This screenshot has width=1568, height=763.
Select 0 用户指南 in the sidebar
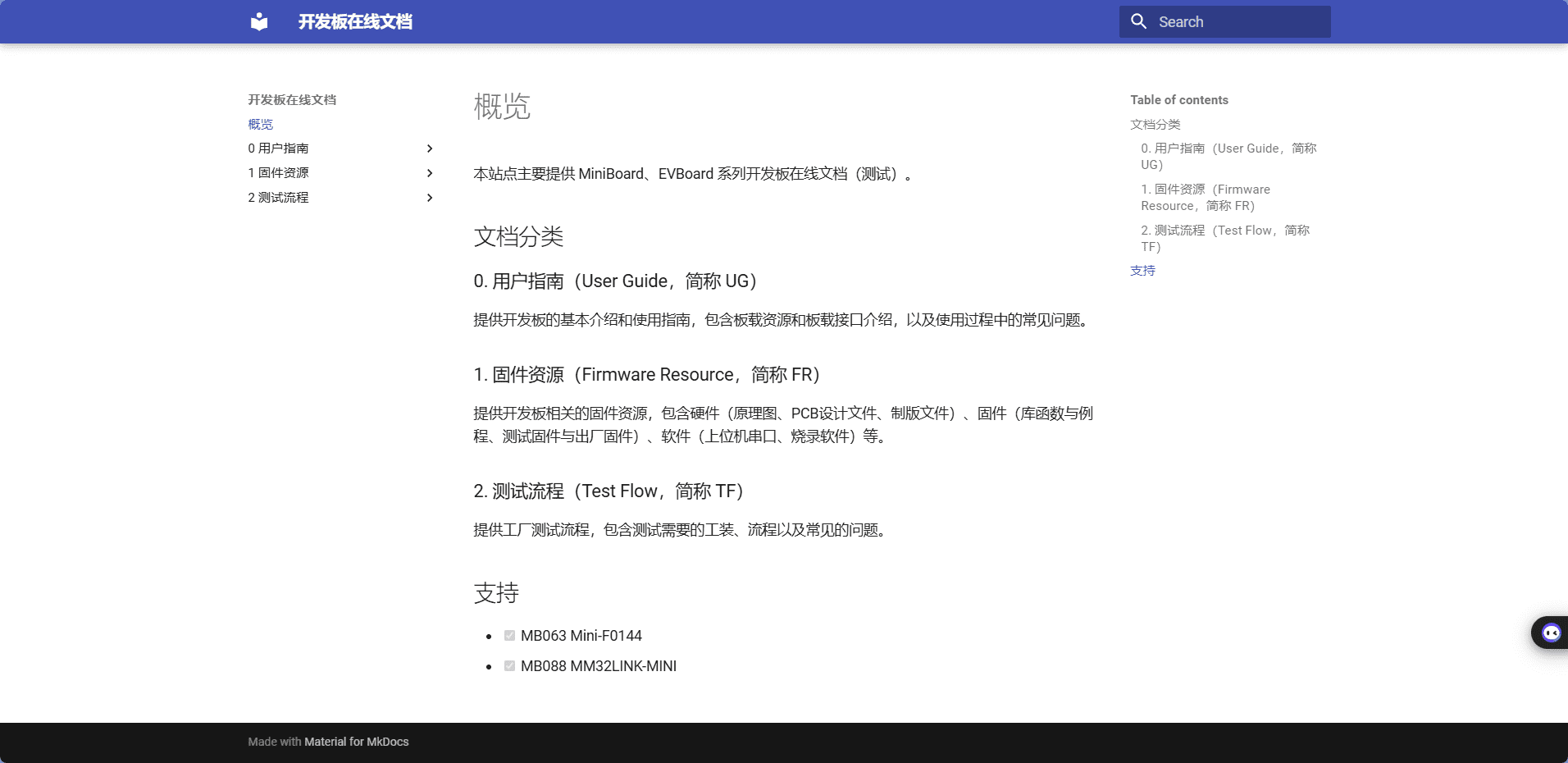279,148
